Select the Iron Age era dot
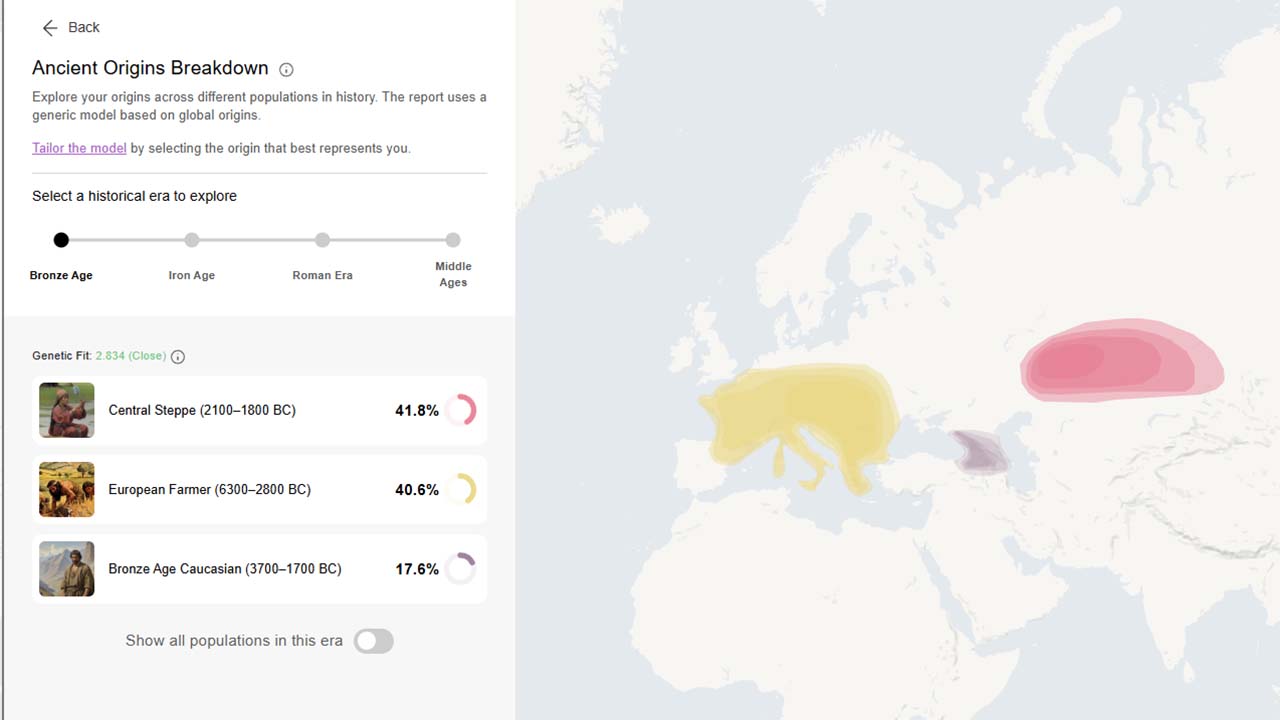This screenshot has height=720, width=1280. pos(191,240)
